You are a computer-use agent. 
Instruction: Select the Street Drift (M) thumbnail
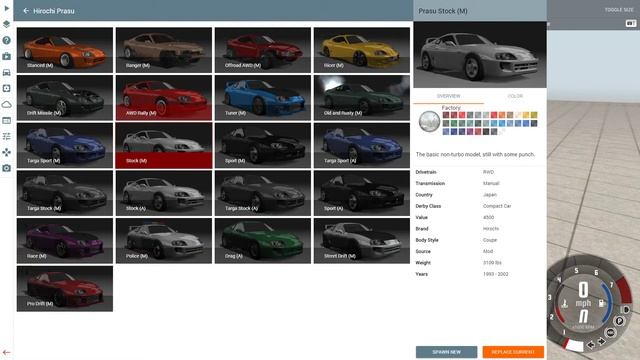(362, 241)
